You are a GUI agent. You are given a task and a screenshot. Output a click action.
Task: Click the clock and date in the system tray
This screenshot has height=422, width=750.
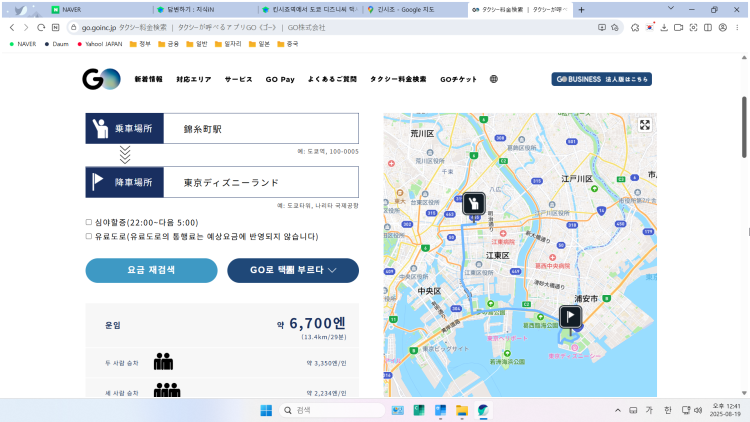tap(725, 410)
